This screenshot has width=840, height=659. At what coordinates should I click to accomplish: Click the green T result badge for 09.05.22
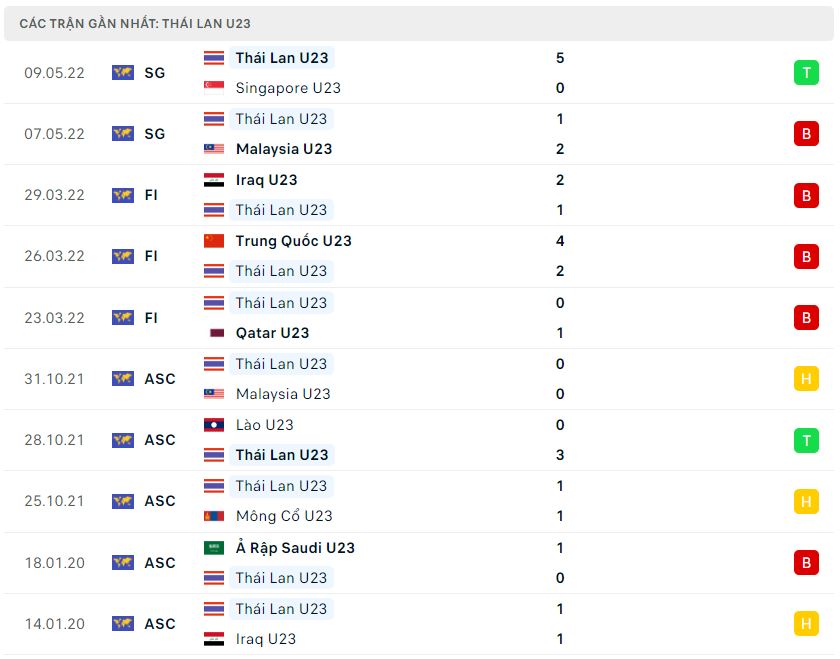[x=806, y=73]
